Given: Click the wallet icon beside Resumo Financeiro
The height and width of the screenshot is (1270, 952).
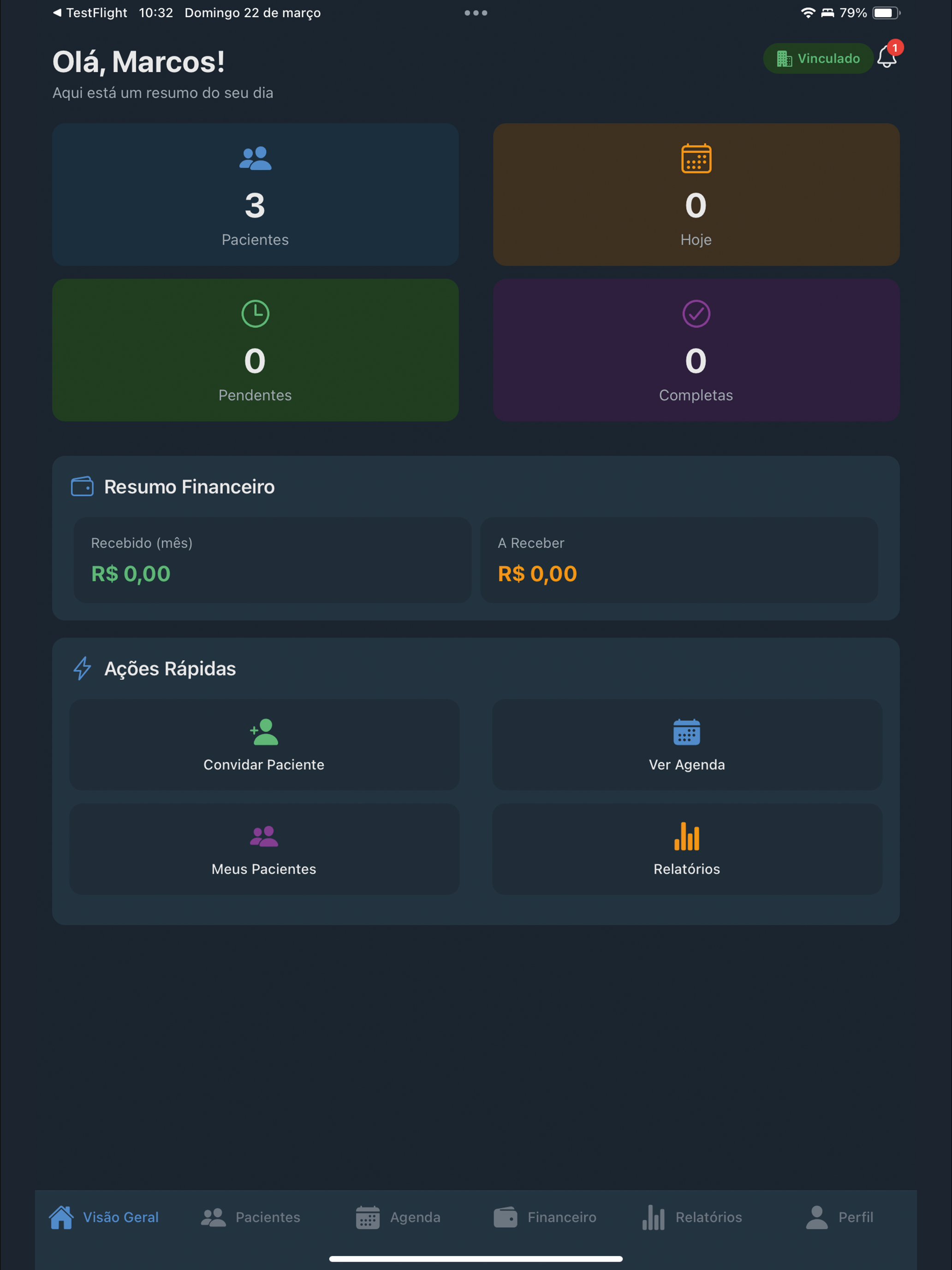Looking at the screenshot, I should [82, 486].
